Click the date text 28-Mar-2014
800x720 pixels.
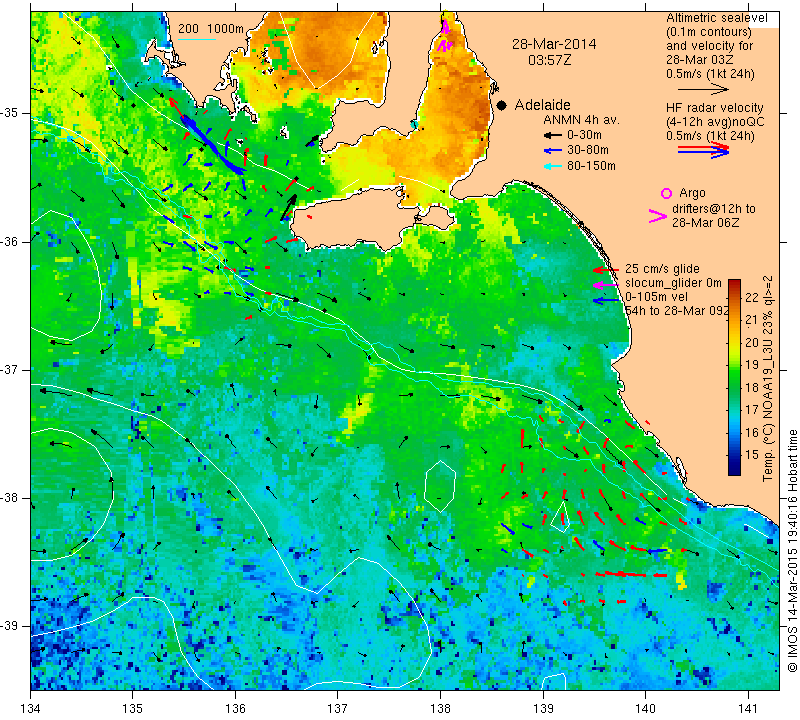pyautogui.click(x=554, y=44)
